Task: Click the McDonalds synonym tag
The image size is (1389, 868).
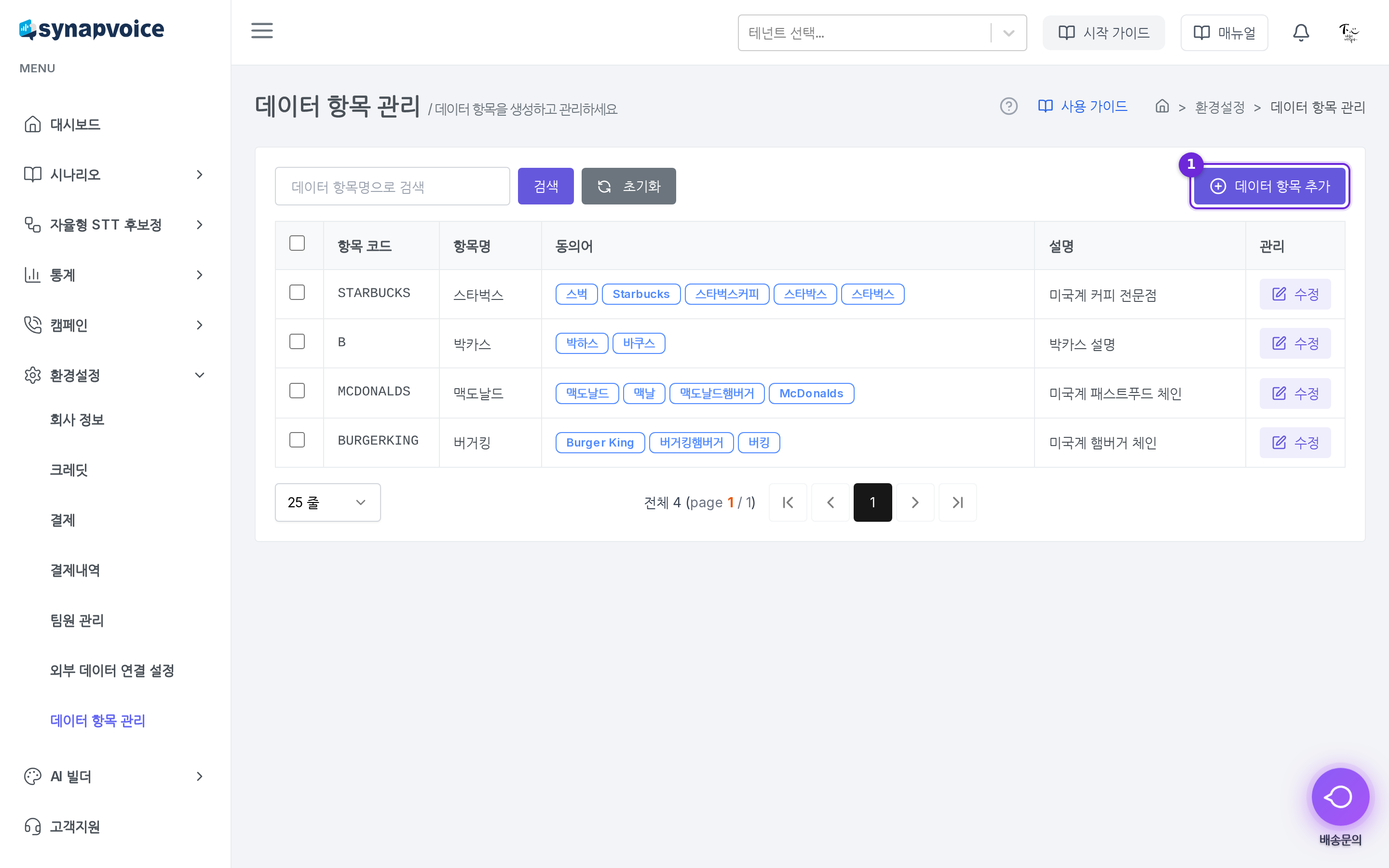Action: pyautogui.click(x=811, y=393)
